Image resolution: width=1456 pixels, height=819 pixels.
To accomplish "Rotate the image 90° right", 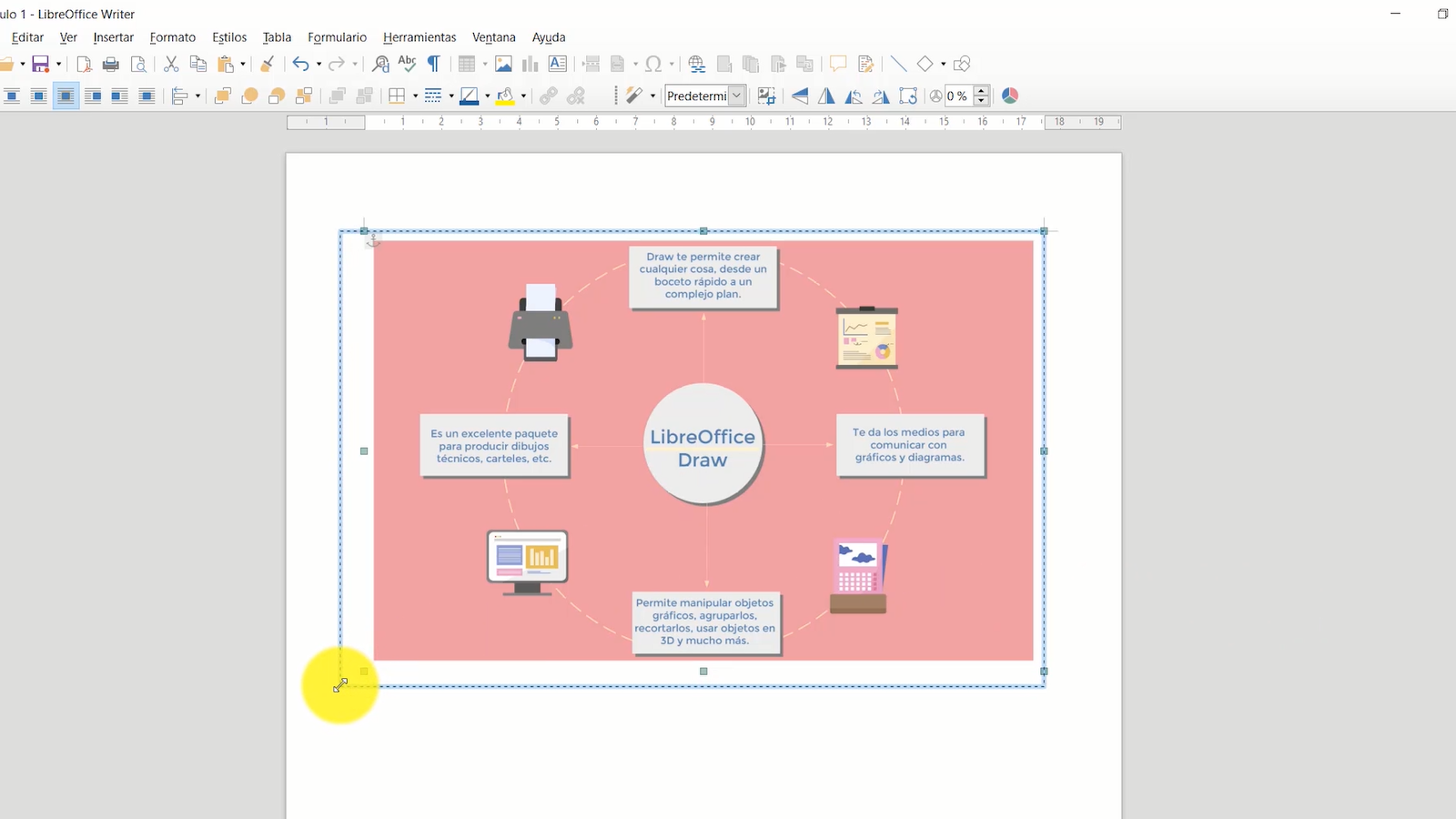I will pyautogui.click(x=881, y=96).
